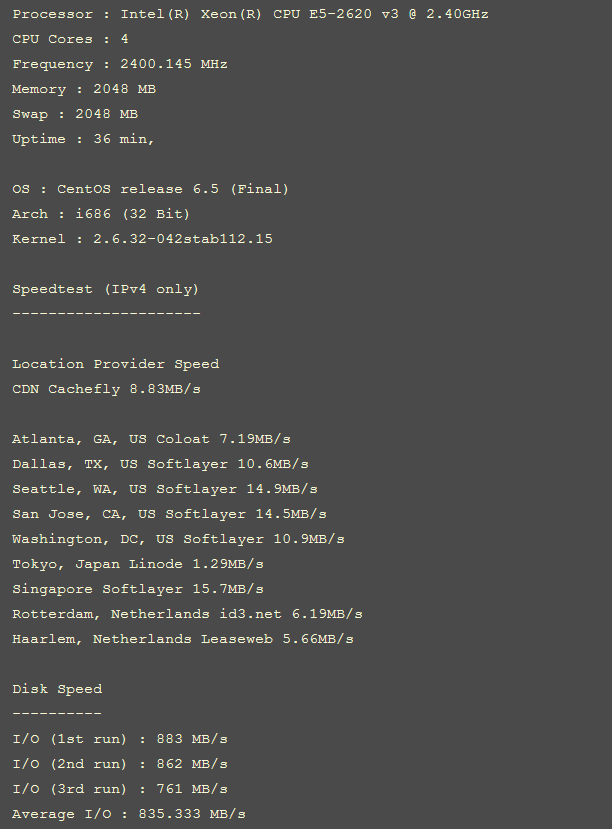Click the Speedtest (IPv4 only) heading
This screenshot has height=829, width=612.
(106, 289)
